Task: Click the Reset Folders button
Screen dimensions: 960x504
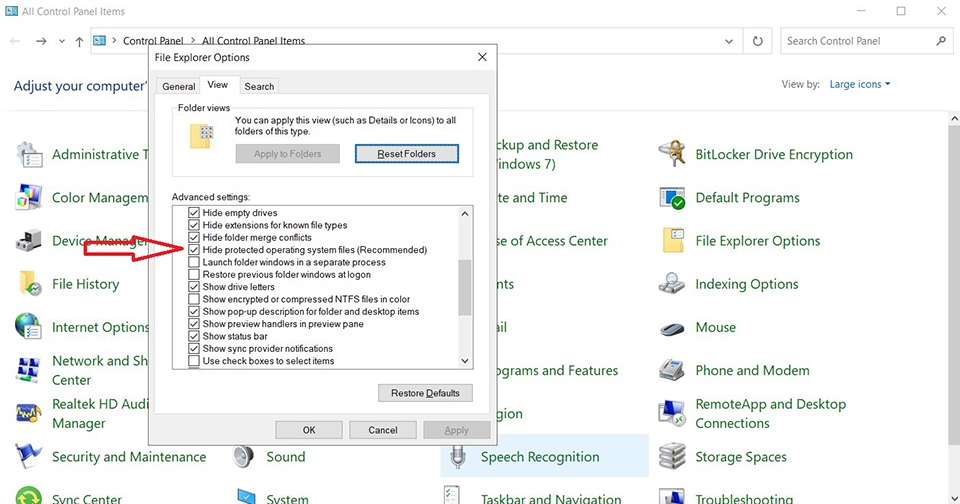Action: point(407,154)
